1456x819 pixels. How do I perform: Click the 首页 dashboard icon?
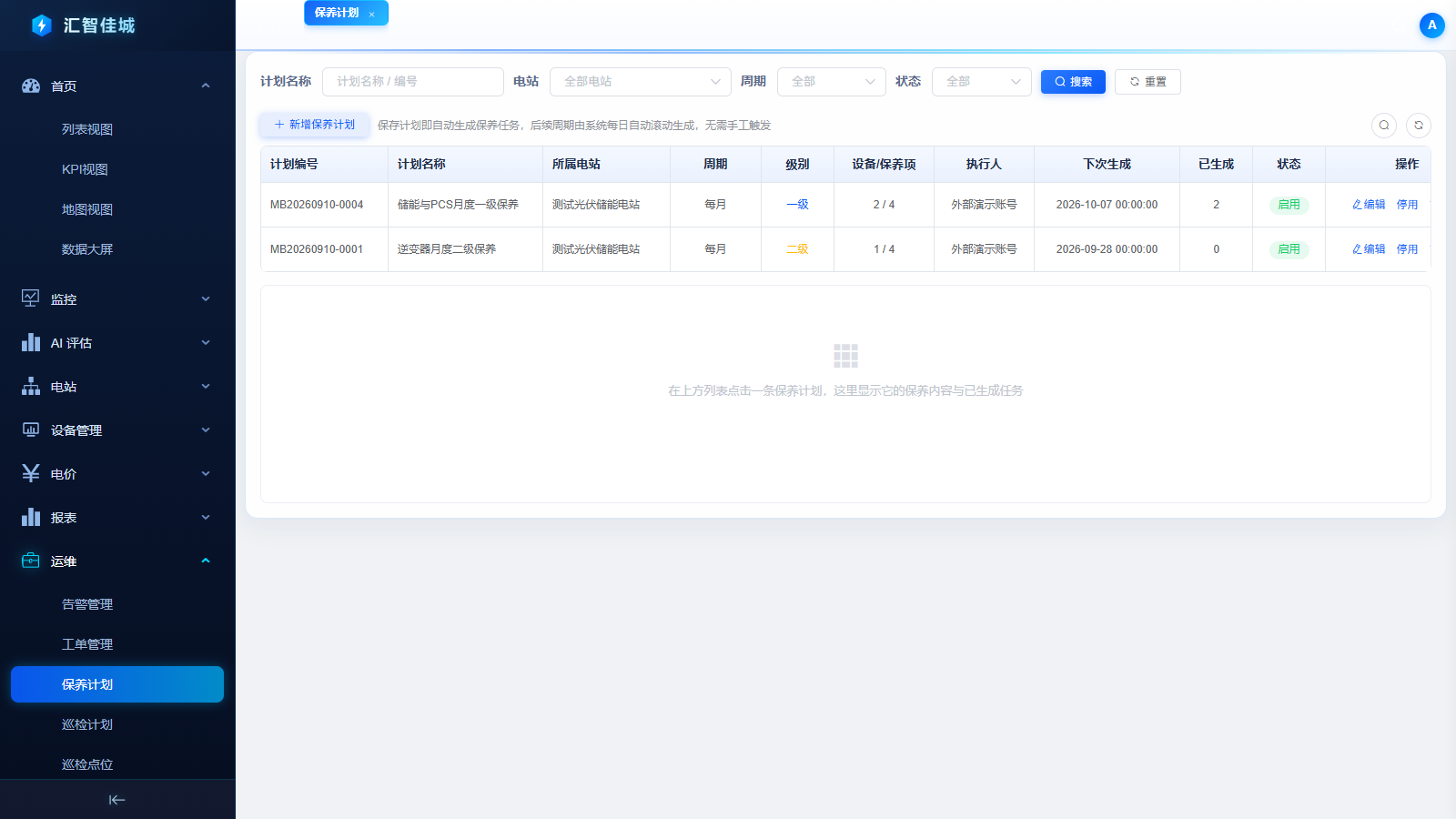click(x=31, y=86)
